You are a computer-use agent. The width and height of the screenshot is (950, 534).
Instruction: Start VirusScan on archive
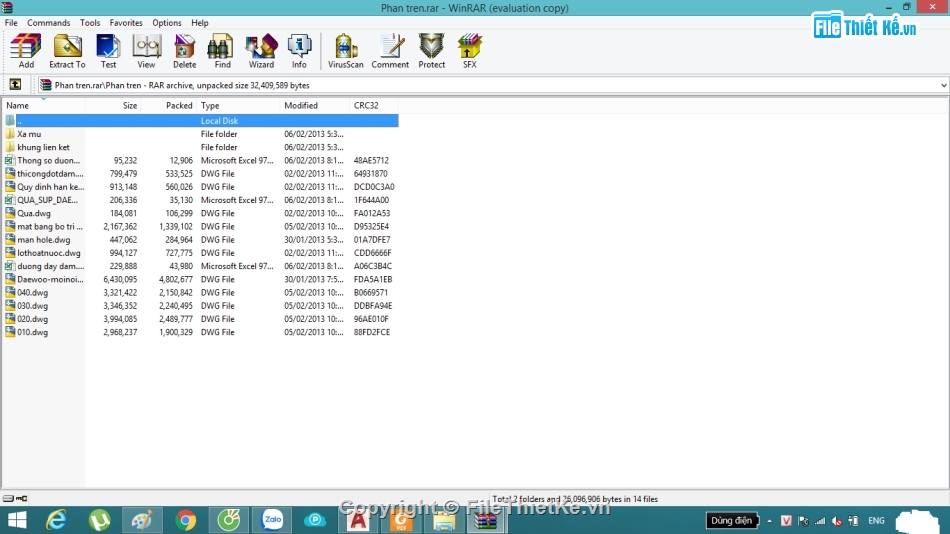pyautogui.click(x=345, y=51)
